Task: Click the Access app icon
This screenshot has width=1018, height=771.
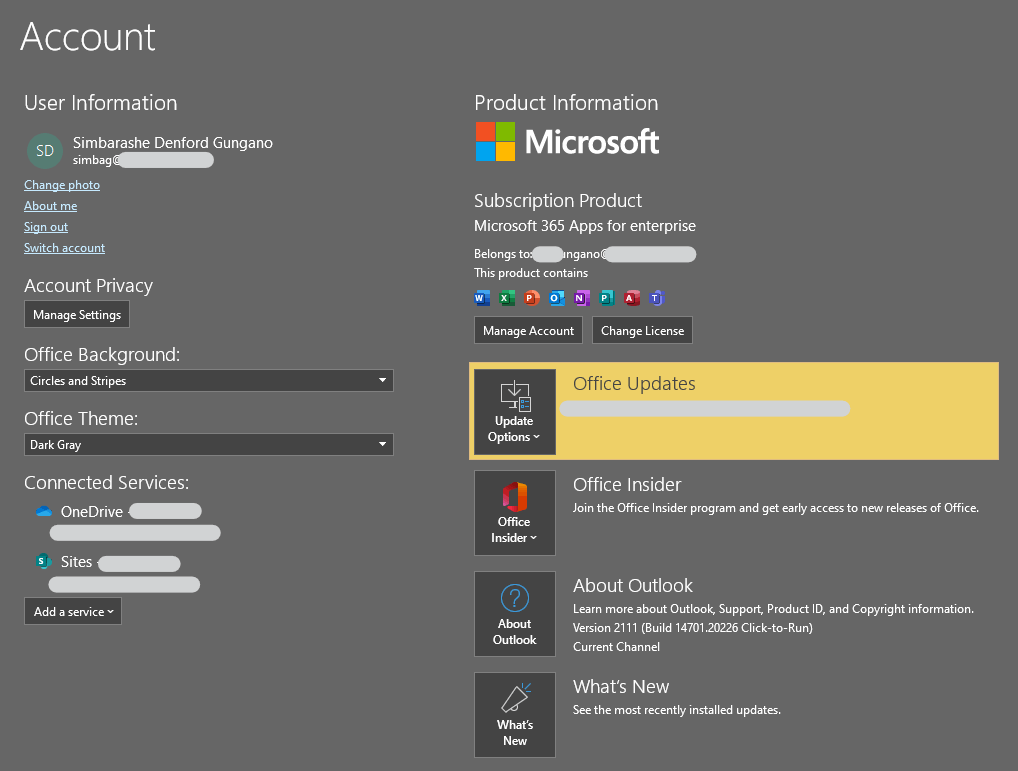Action: [631, 298]
